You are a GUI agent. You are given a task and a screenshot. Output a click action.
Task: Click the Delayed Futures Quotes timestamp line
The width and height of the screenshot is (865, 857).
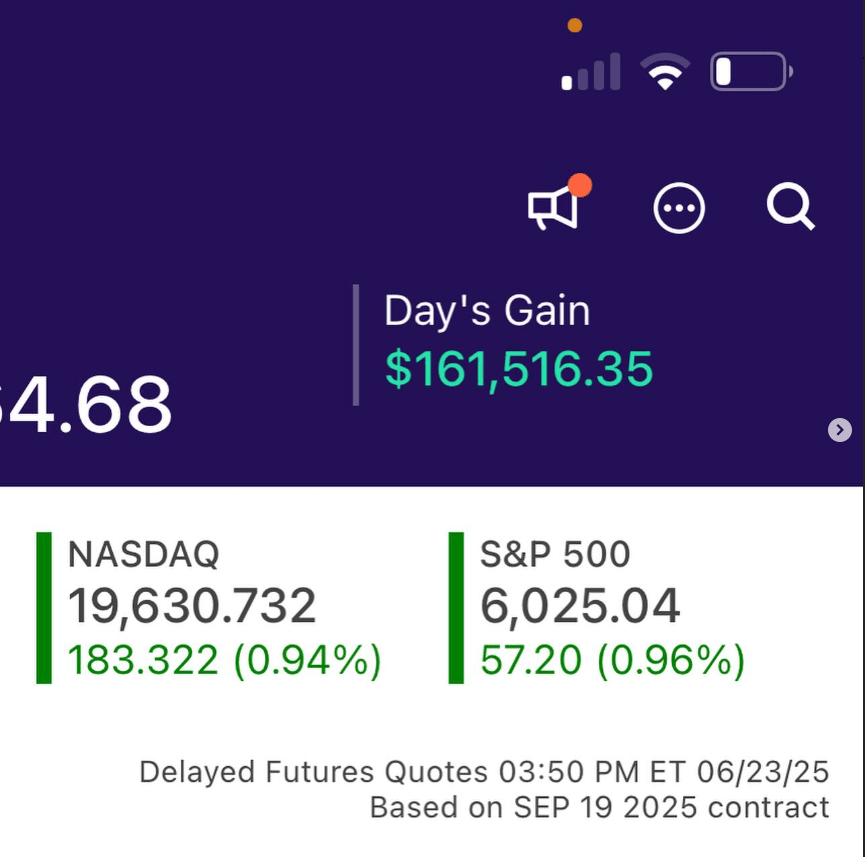pos(484,772)
